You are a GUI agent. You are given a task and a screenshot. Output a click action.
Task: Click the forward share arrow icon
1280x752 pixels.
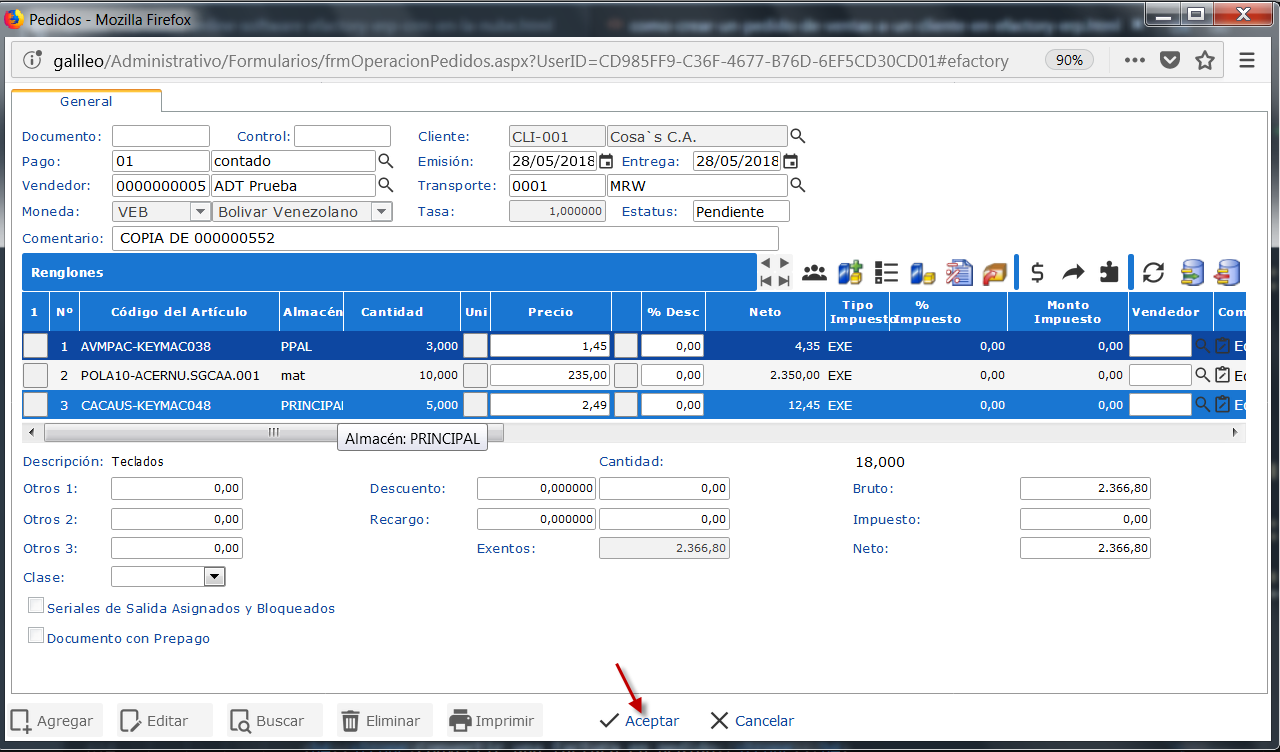point(1073,272)
